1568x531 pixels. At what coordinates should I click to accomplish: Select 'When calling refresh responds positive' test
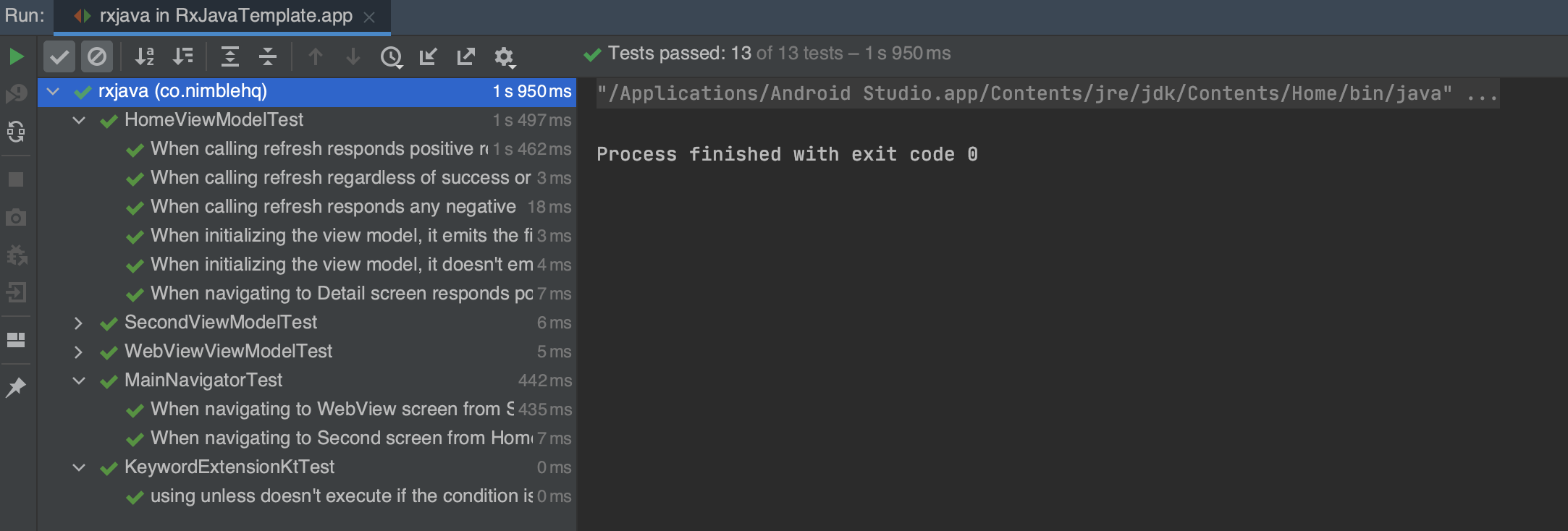(x=307, y=149)
